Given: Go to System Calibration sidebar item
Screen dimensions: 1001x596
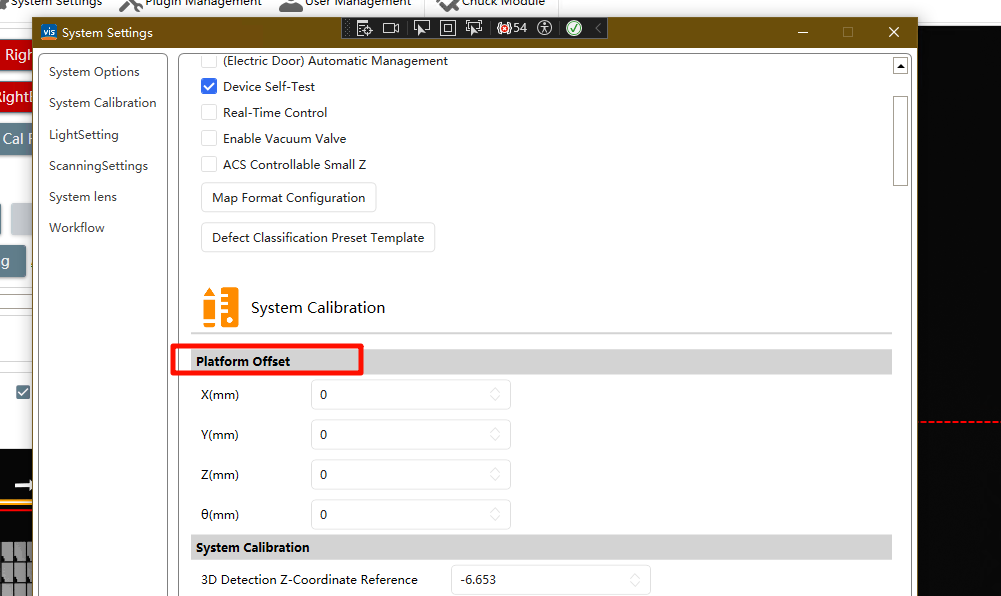Looking at the screenshot, I should [102, 103].
